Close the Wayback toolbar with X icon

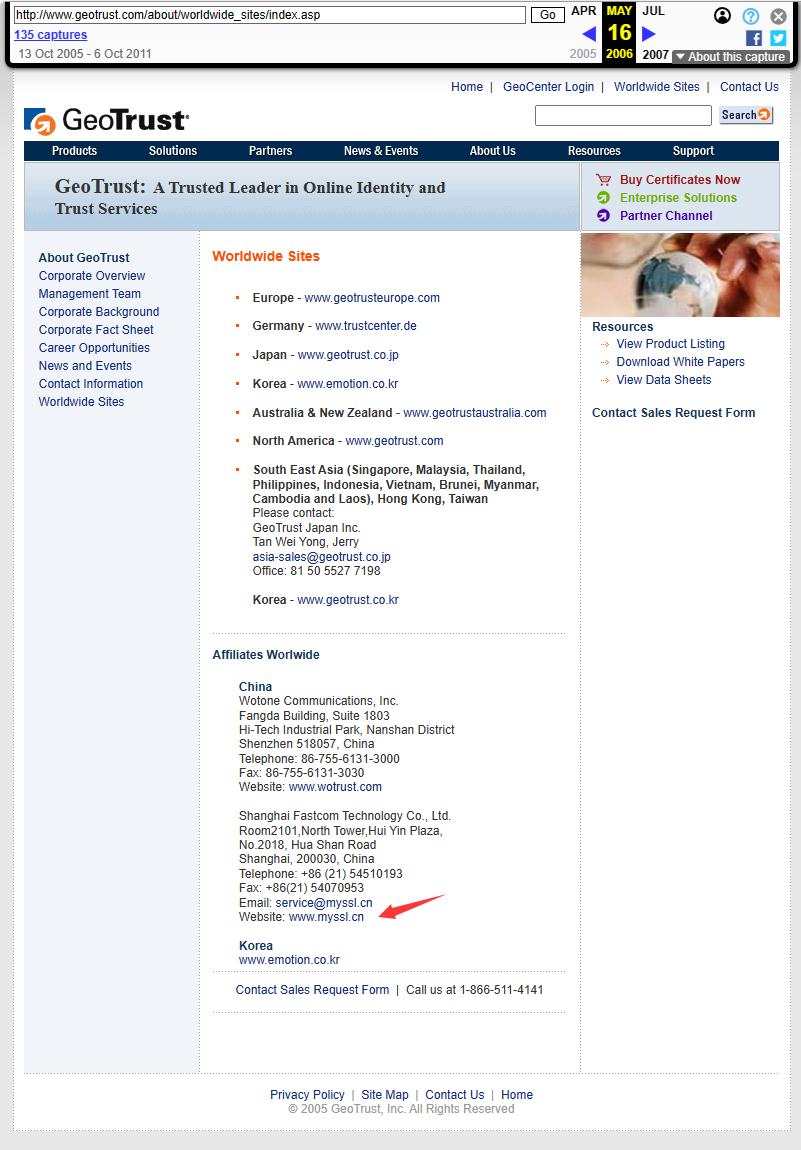coord(778,15)
